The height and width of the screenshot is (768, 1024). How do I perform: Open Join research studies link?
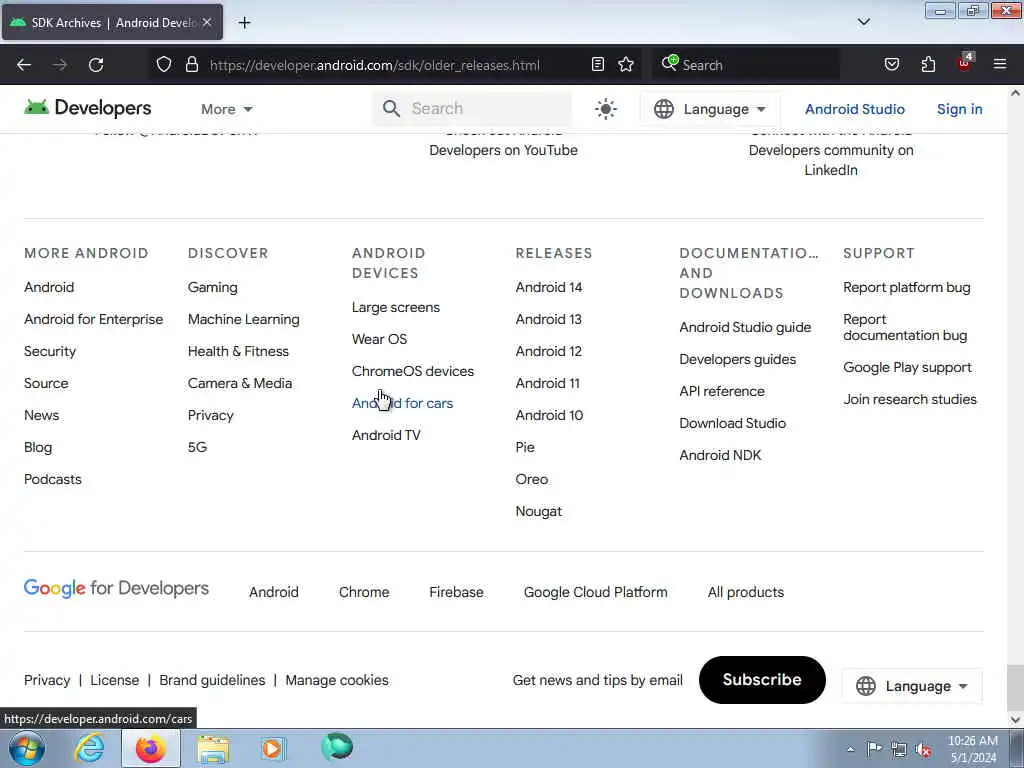pyautogui.click(x=910, y=399)
